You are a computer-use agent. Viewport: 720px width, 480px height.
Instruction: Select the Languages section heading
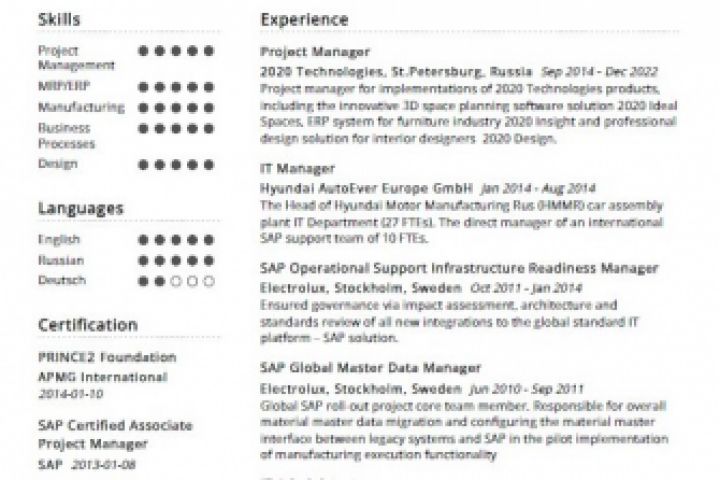[x=80, y=208]
